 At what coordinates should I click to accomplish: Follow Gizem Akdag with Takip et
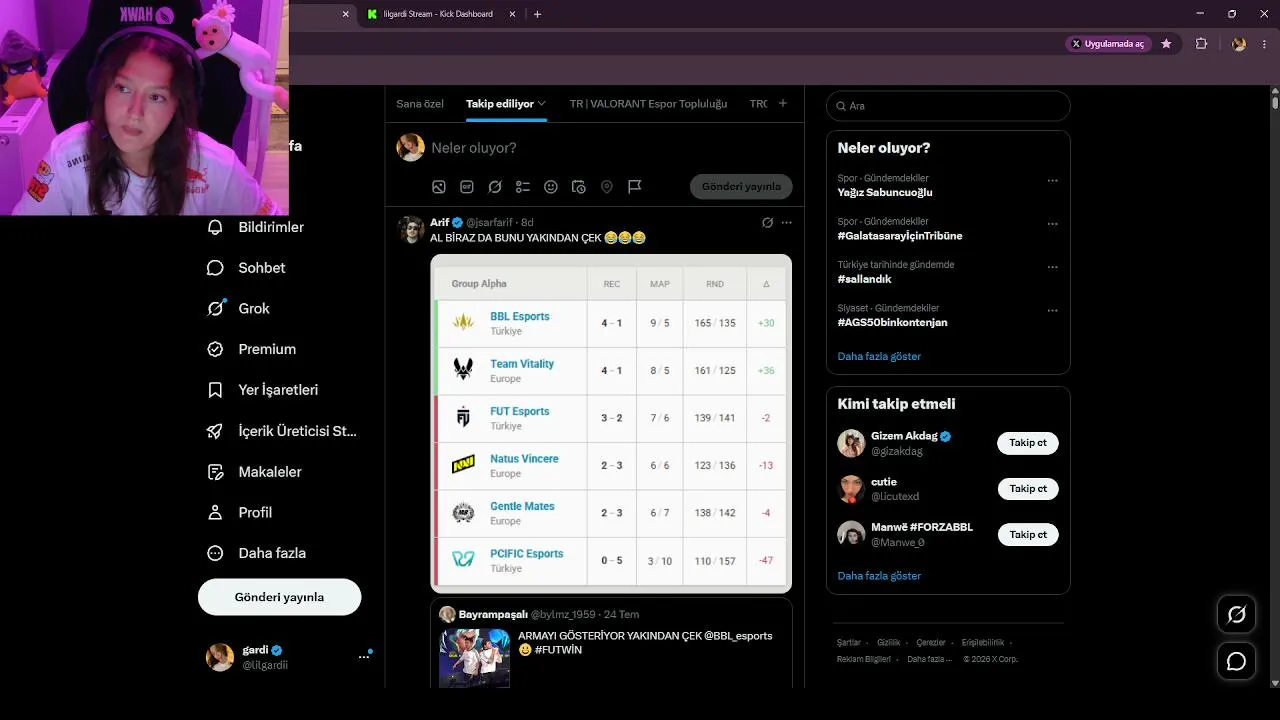point(1028,443)
